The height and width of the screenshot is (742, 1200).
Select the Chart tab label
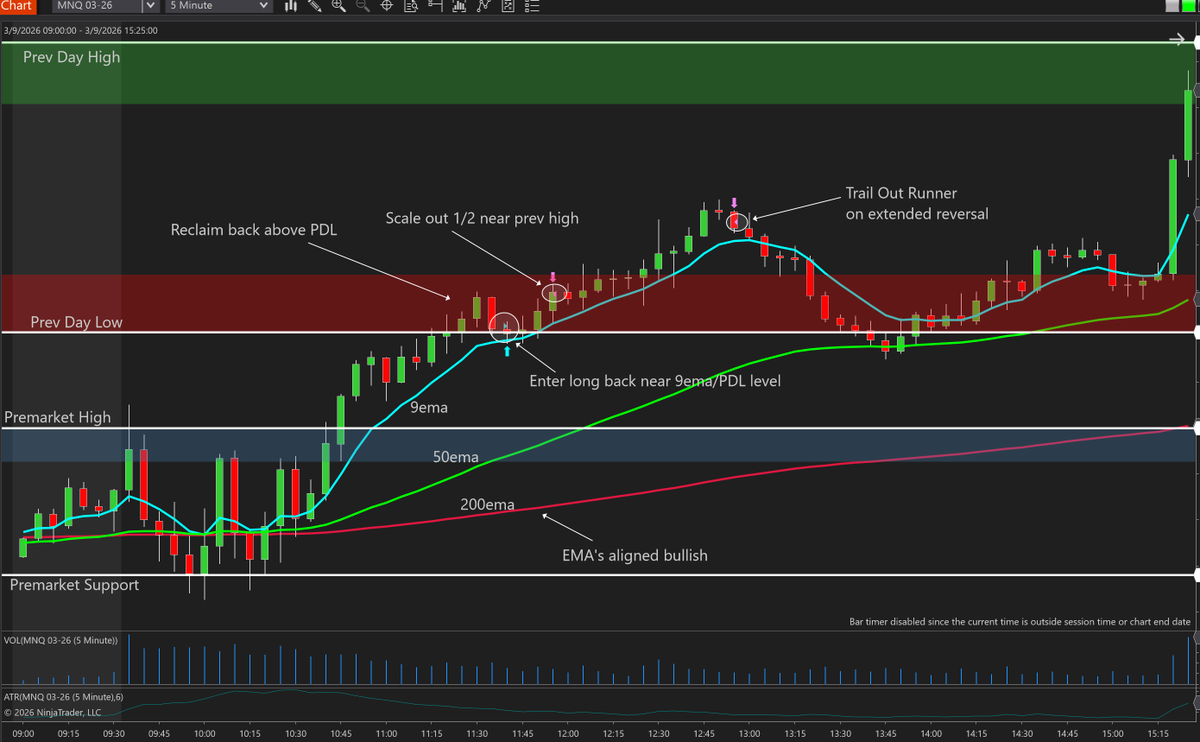pyautogui.click(x=17, y=6)
